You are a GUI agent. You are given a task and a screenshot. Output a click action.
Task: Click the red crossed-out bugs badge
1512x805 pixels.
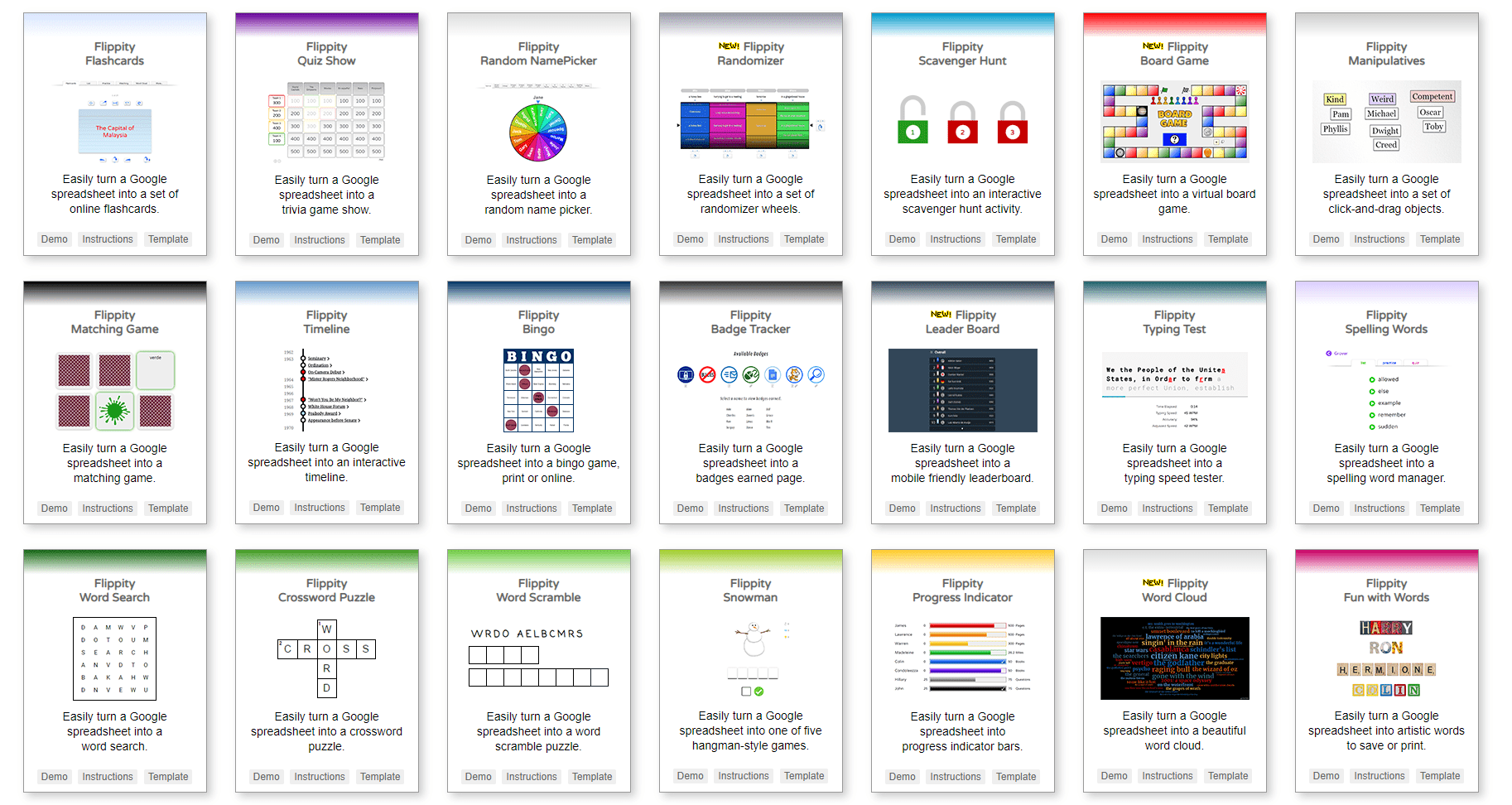[x=707, y=375]
